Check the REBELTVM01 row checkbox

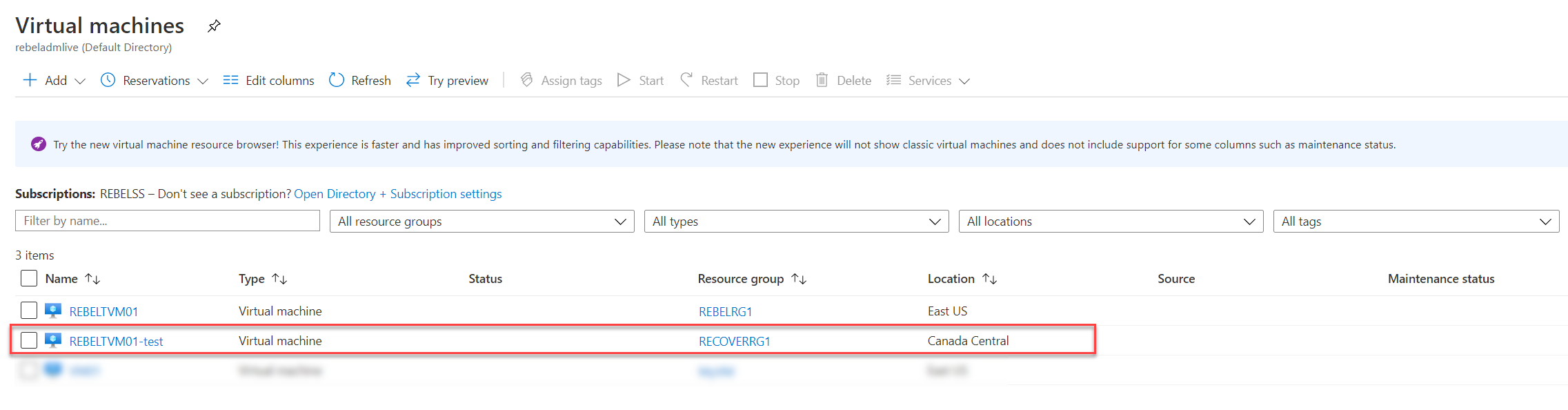(x=29, y=311)
